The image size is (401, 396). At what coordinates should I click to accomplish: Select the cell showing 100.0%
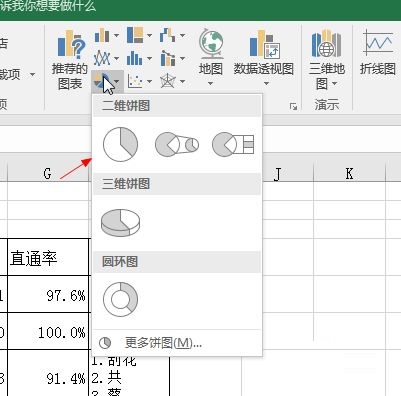pos(48,331)
